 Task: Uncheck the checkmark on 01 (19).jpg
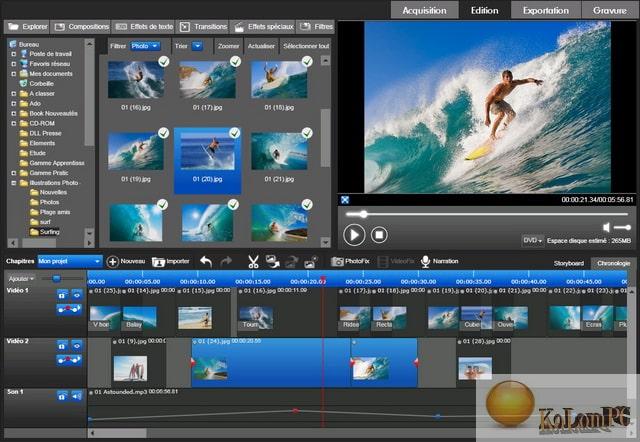164,133
